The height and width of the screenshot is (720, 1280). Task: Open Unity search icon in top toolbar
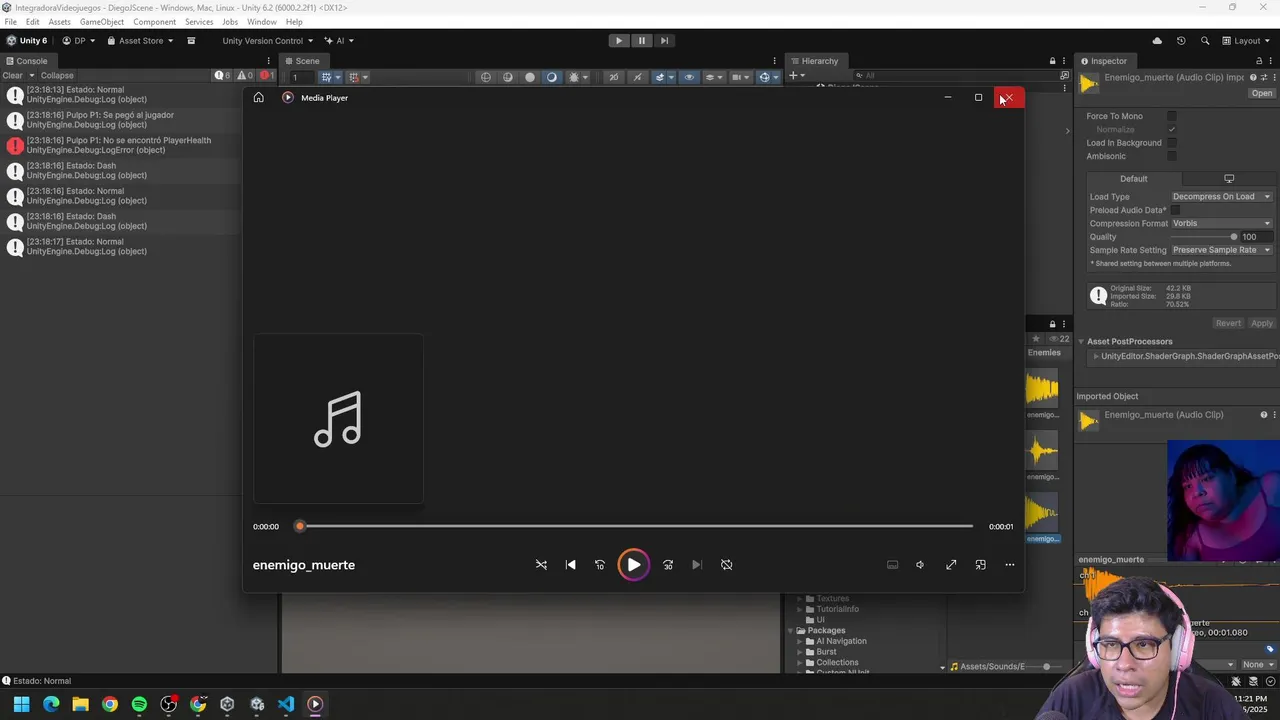pos(1205,41)
